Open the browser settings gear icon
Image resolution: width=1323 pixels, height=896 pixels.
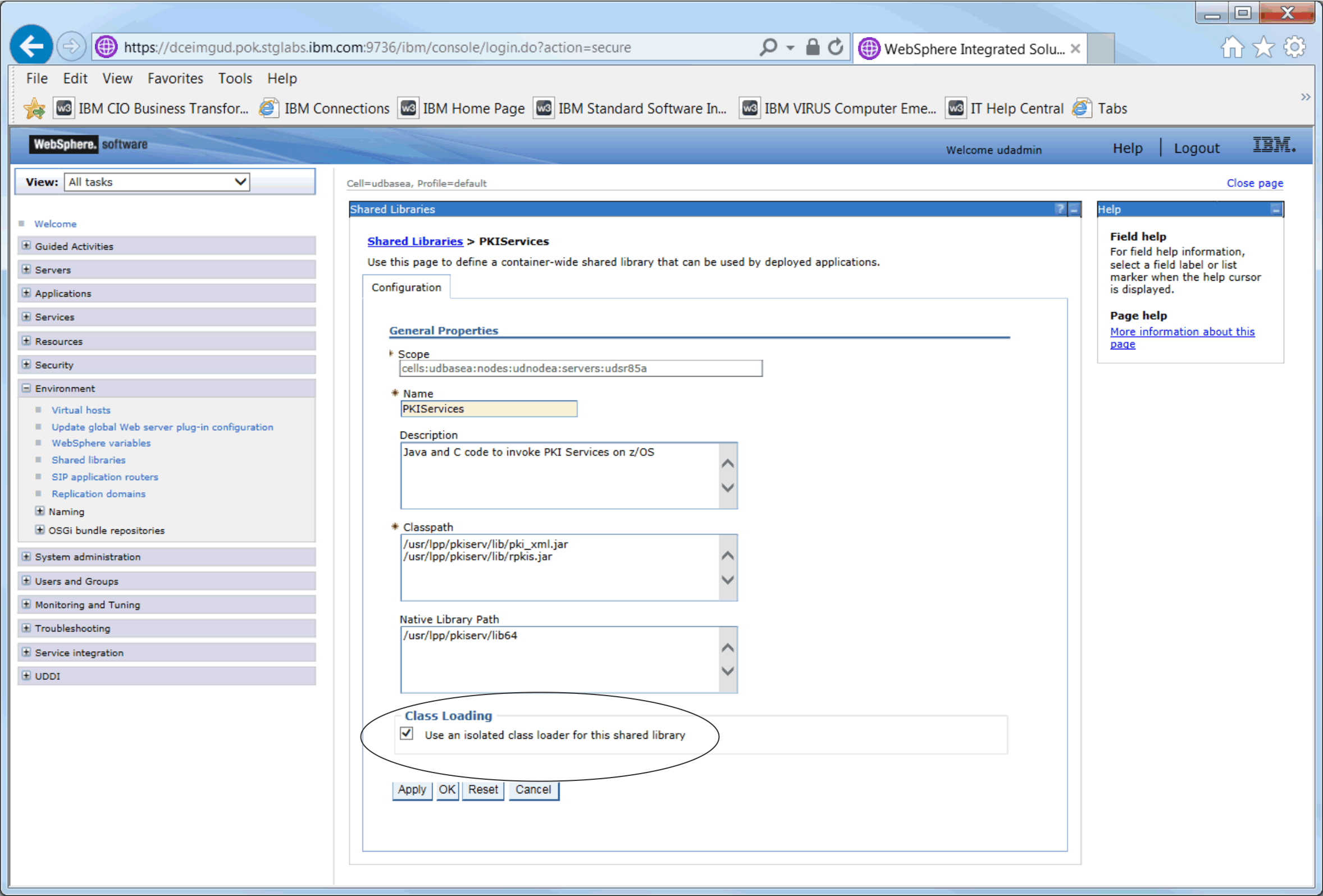coord(1294,47)
